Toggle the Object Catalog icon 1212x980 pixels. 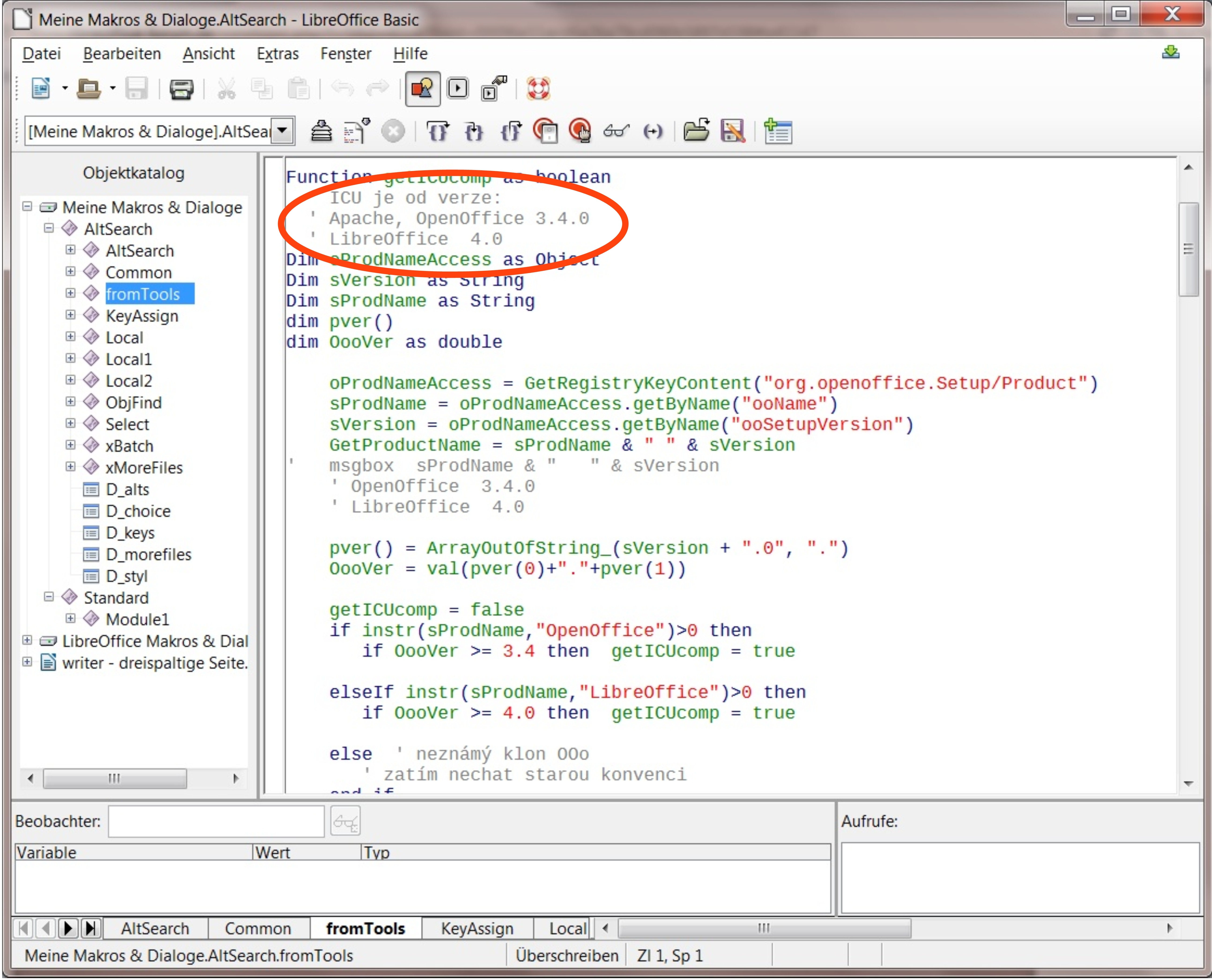423,89
